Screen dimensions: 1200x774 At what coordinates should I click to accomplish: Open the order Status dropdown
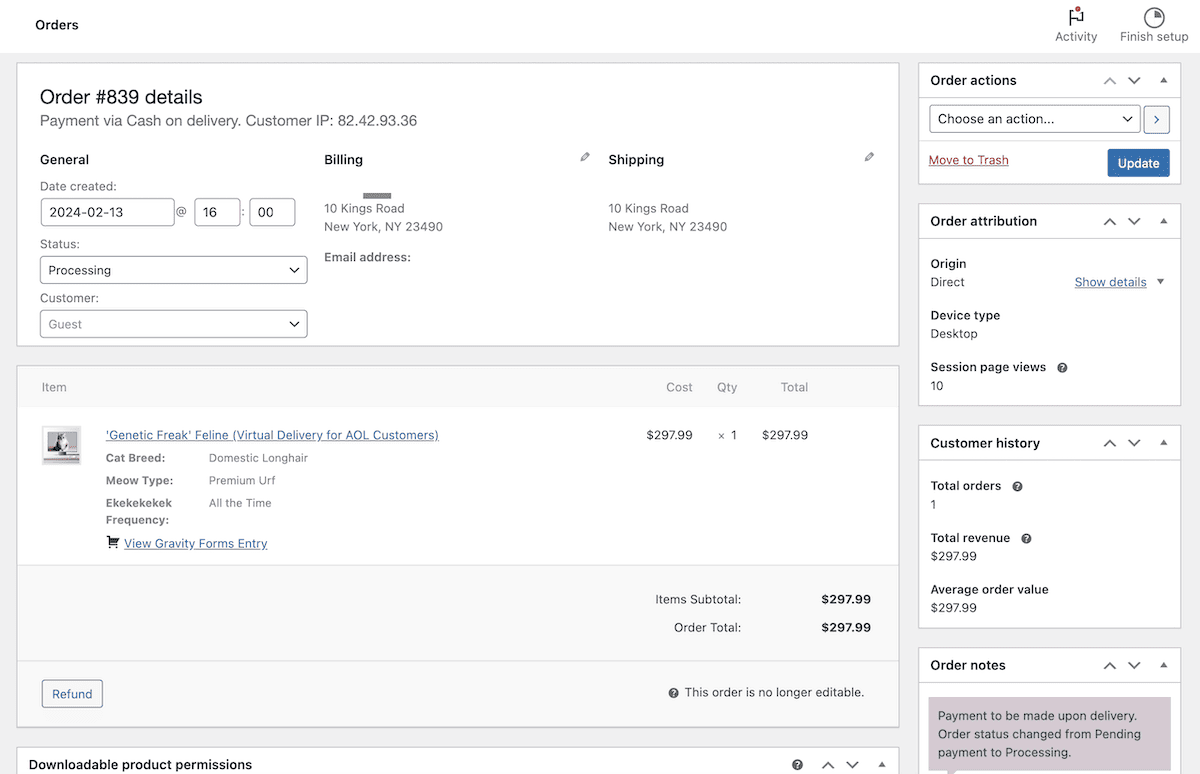click(174, 270)
